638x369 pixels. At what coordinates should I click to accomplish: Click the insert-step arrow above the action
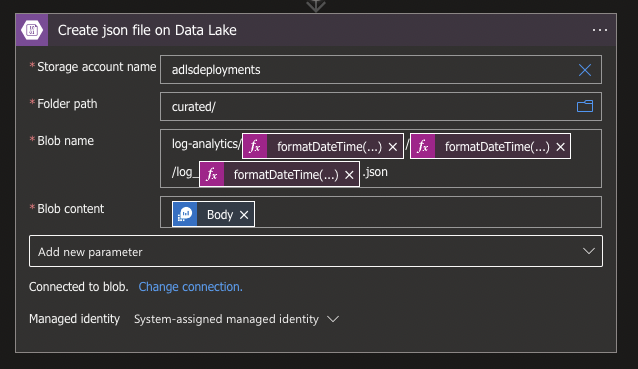[316, 5]
